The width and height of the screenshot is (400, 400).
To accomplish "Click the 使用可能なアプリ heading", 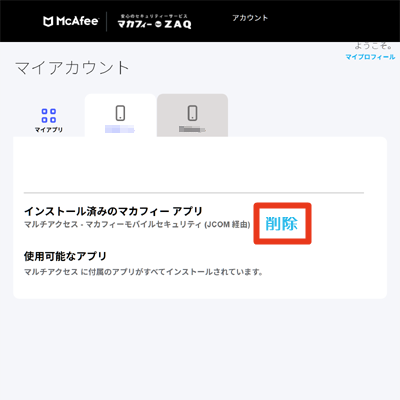I will tap(65, 256).
